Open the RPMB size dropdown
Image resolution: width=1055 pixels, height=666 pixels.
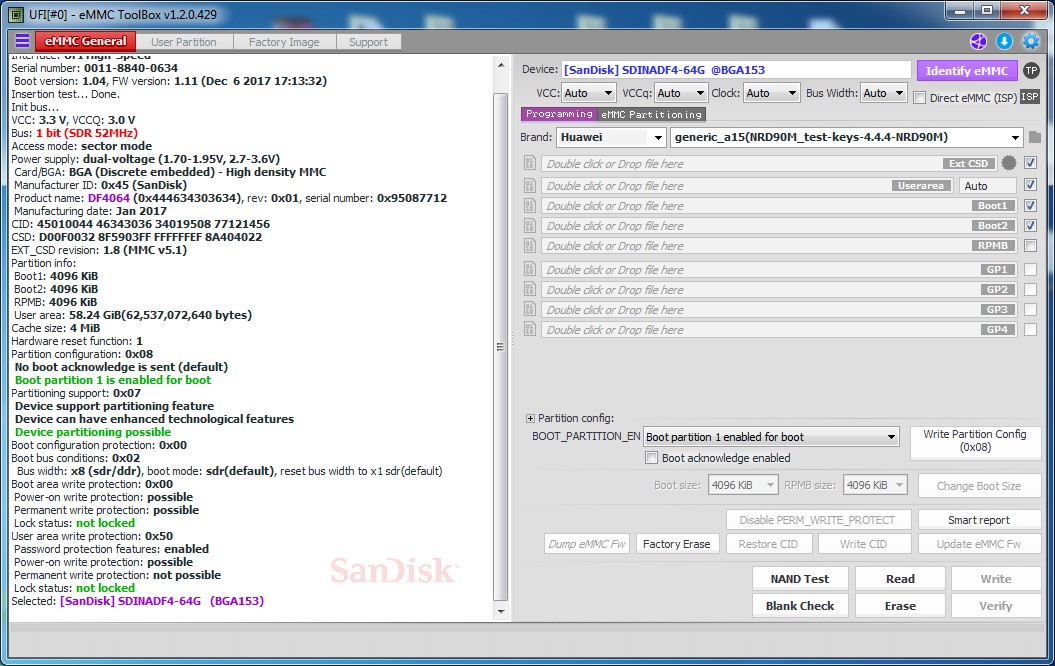(x=873, y=485)
